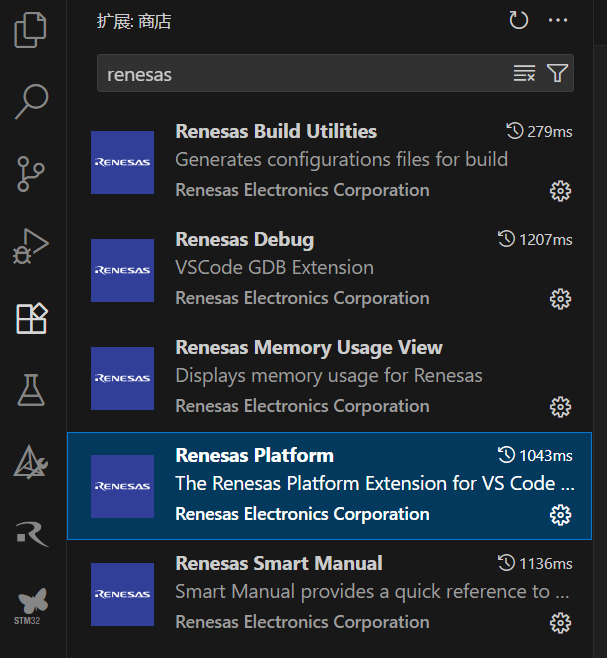
Task: Open manage gear for Renesas Build Utilities
Action: (x=560, y=191)
